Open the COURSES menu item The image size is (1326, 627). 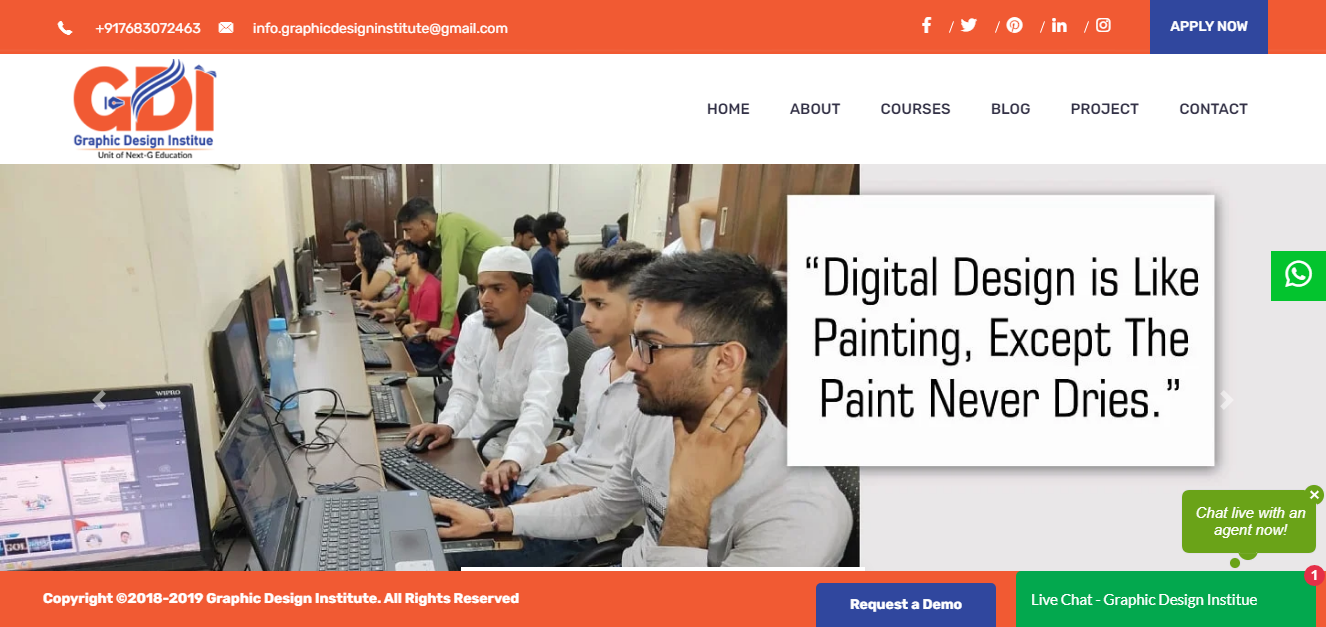[x=915, y=109]
